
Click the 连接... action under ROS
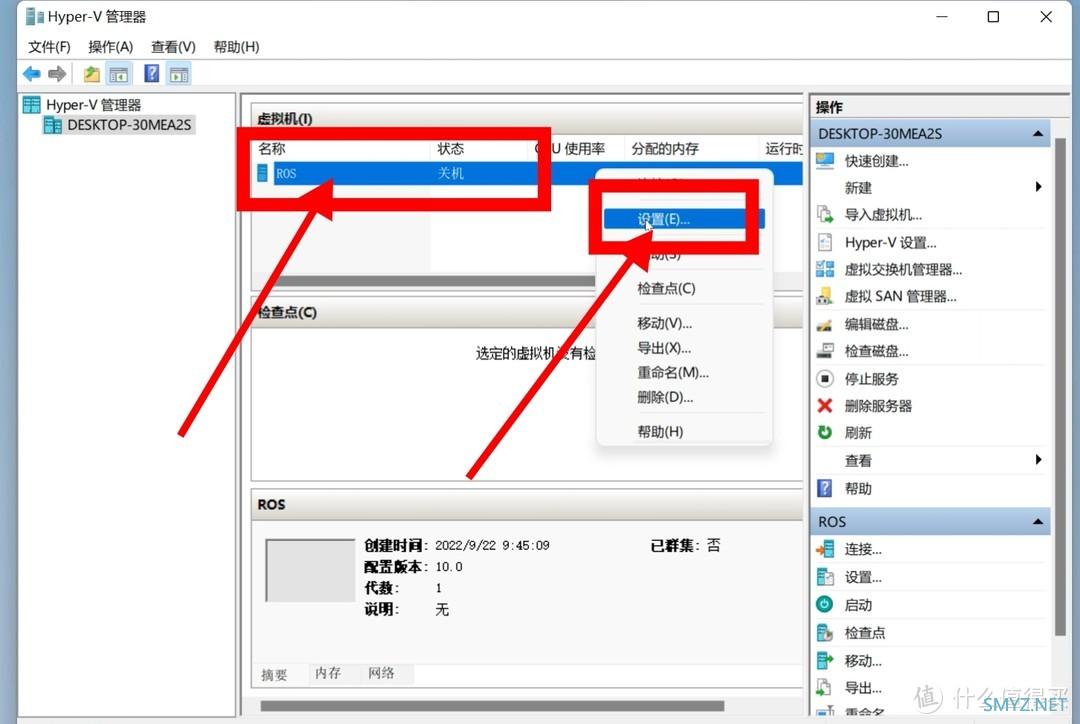863,549
